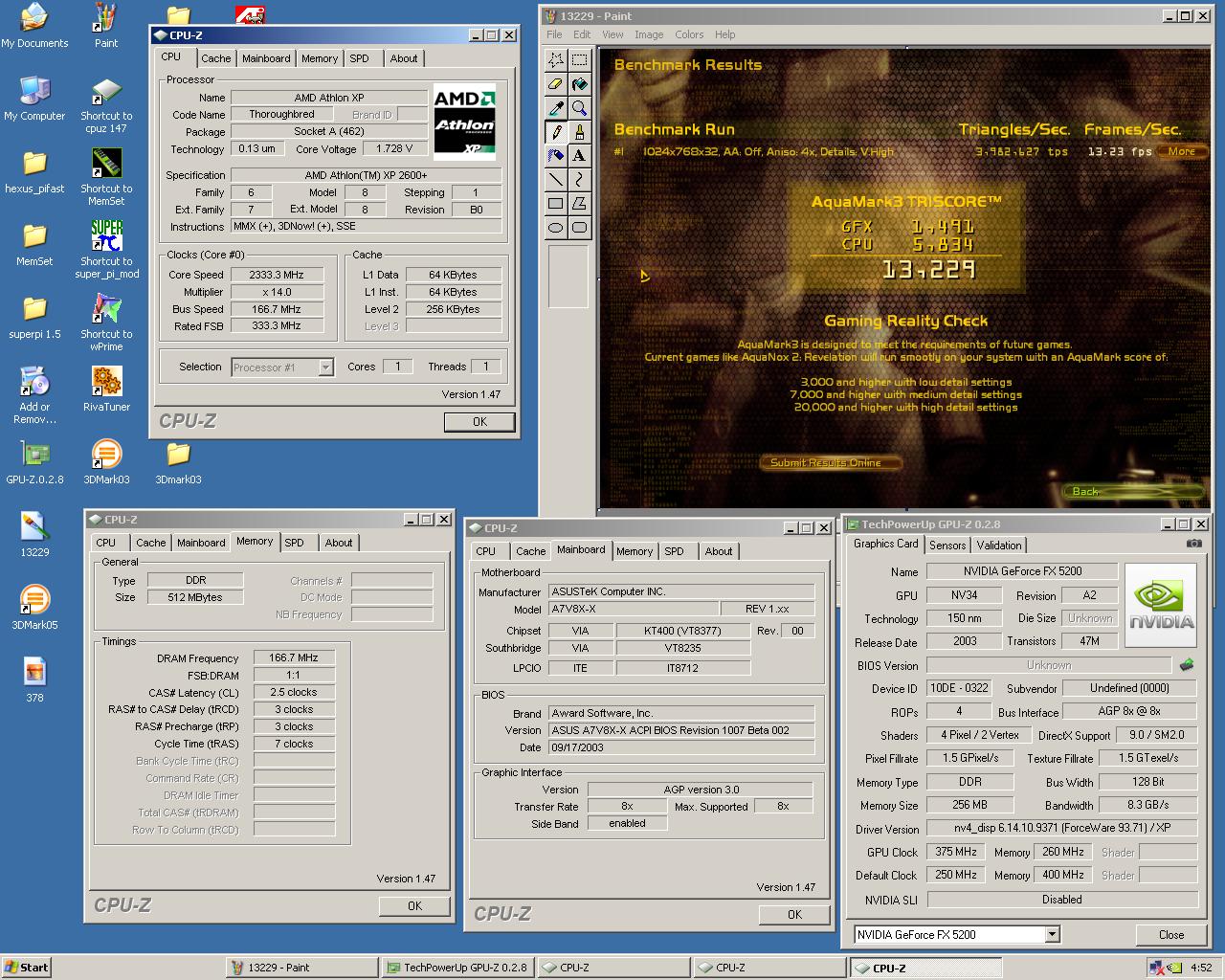Image resolution: width=1225 pixels, height=980 pixels.
Task: Open the Windows Start button
Action: [x=27, y=967]
